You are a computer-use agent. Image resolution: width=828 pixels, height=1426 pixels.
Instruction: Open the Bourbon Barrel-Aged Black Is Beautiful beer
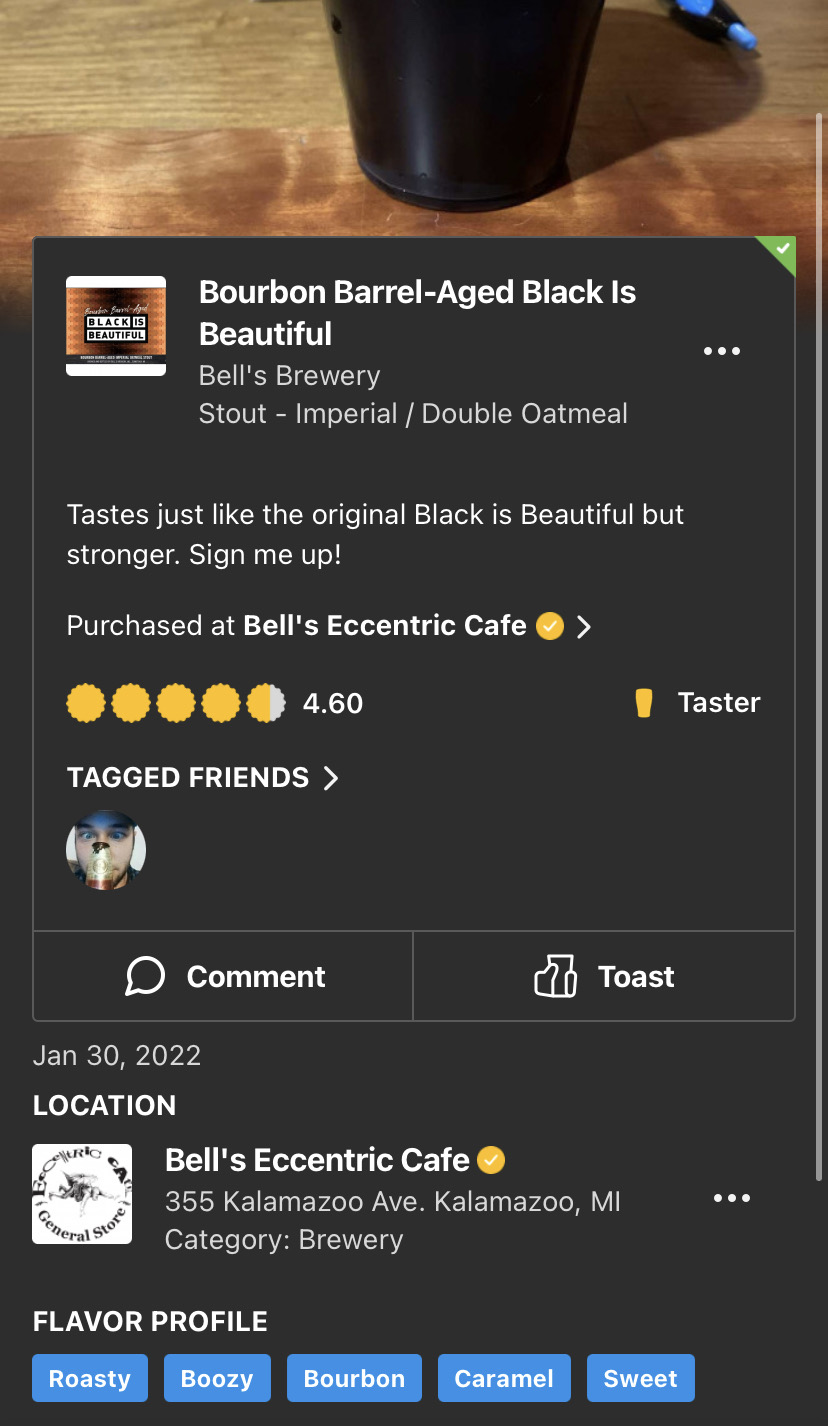(417, 312)
